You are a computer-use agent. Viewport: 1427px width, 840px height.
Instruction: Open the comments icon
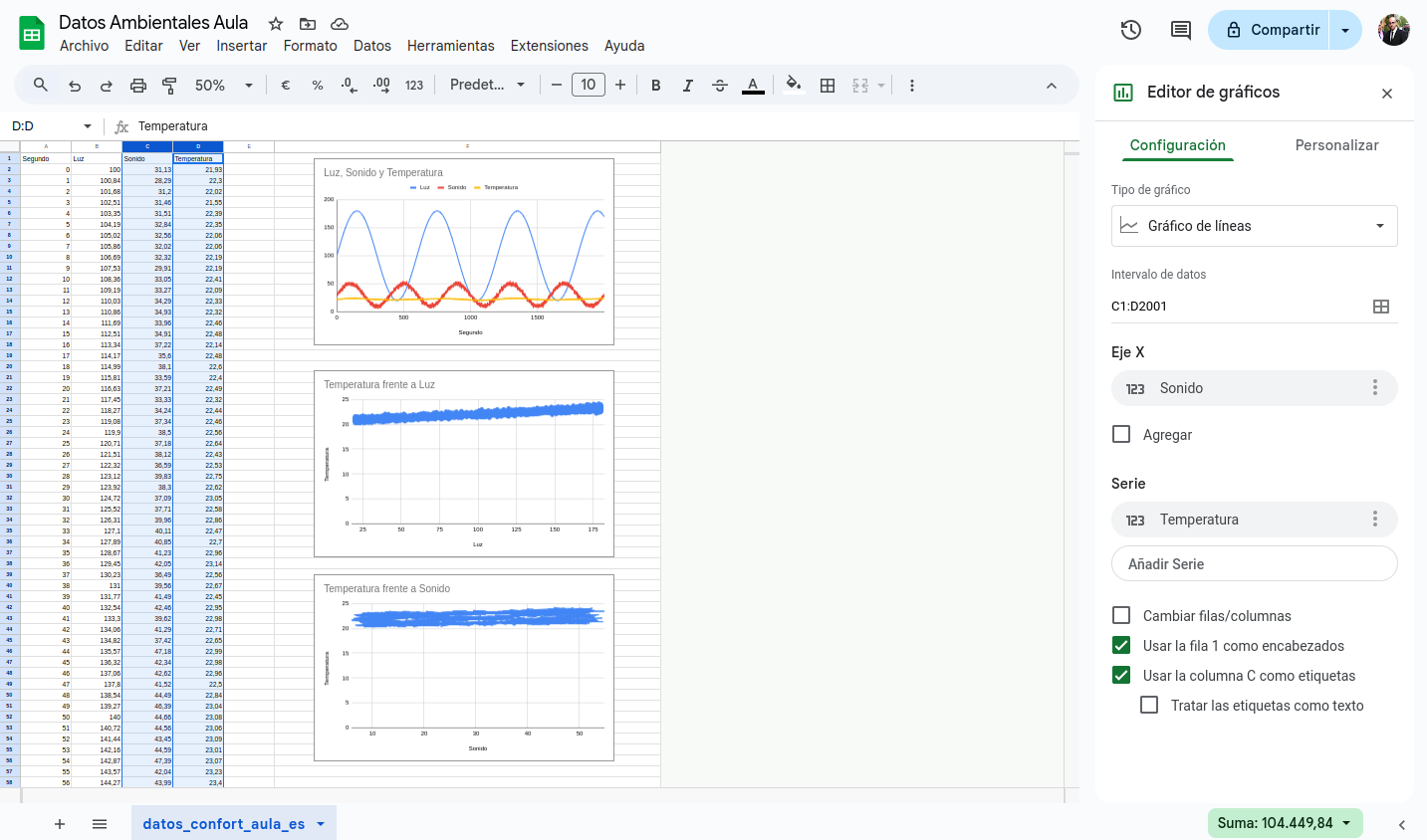tap(1180, 30)
